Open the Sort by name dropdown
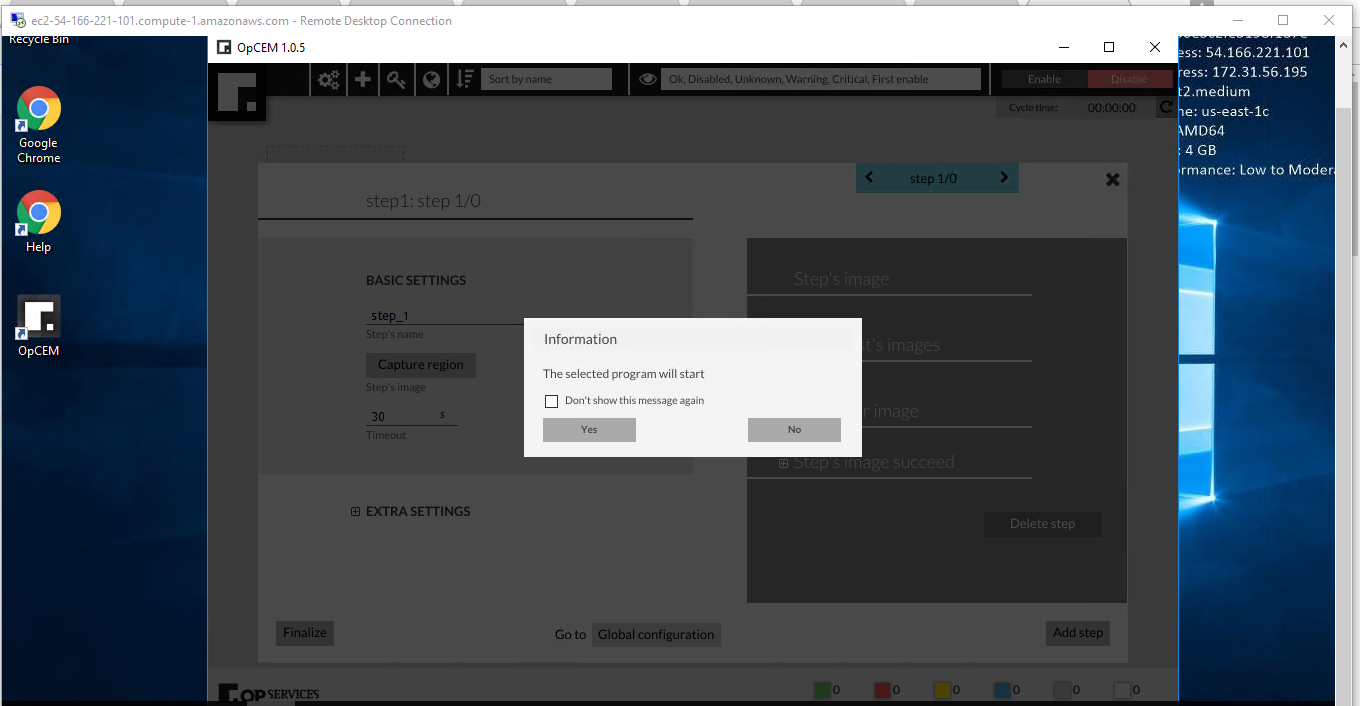Viewport: 1360px width, 706px height. click(546, 80)
